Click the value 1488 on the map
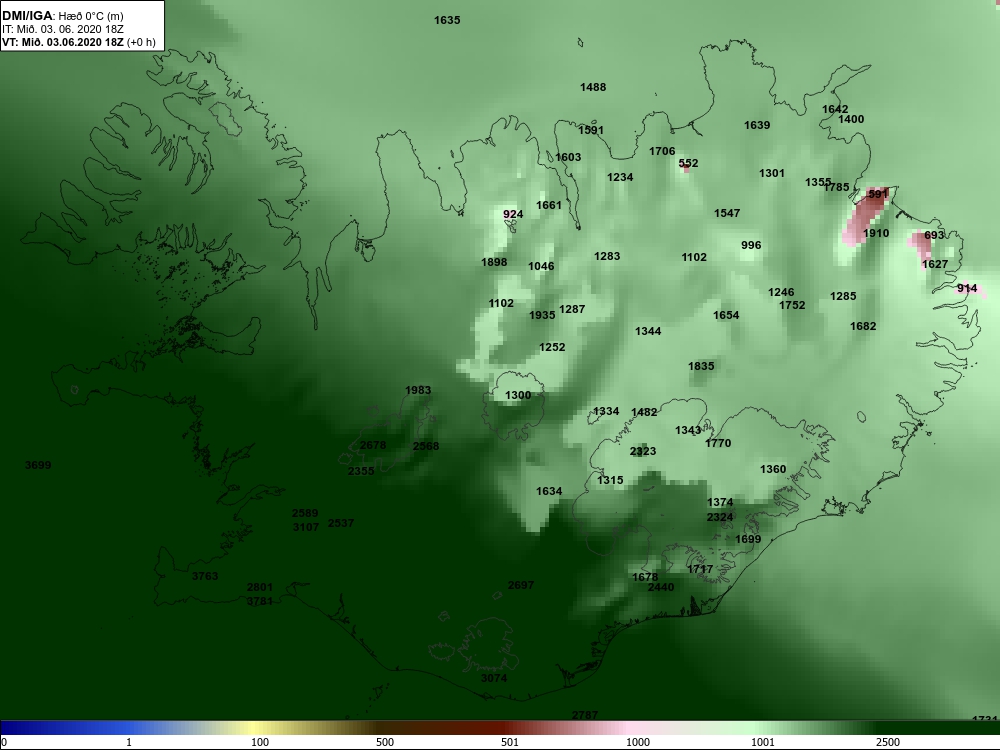Screen dimensions: 1000x750 click(x=593, y=87)
